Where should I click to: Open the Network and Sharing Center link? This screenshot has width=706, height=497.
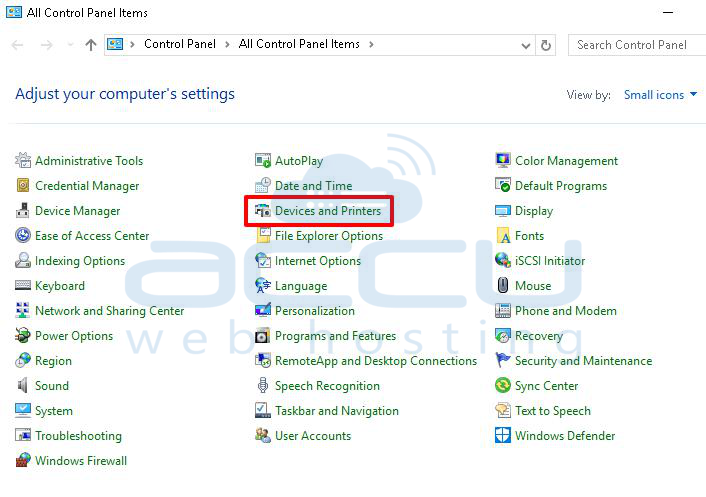109,311
